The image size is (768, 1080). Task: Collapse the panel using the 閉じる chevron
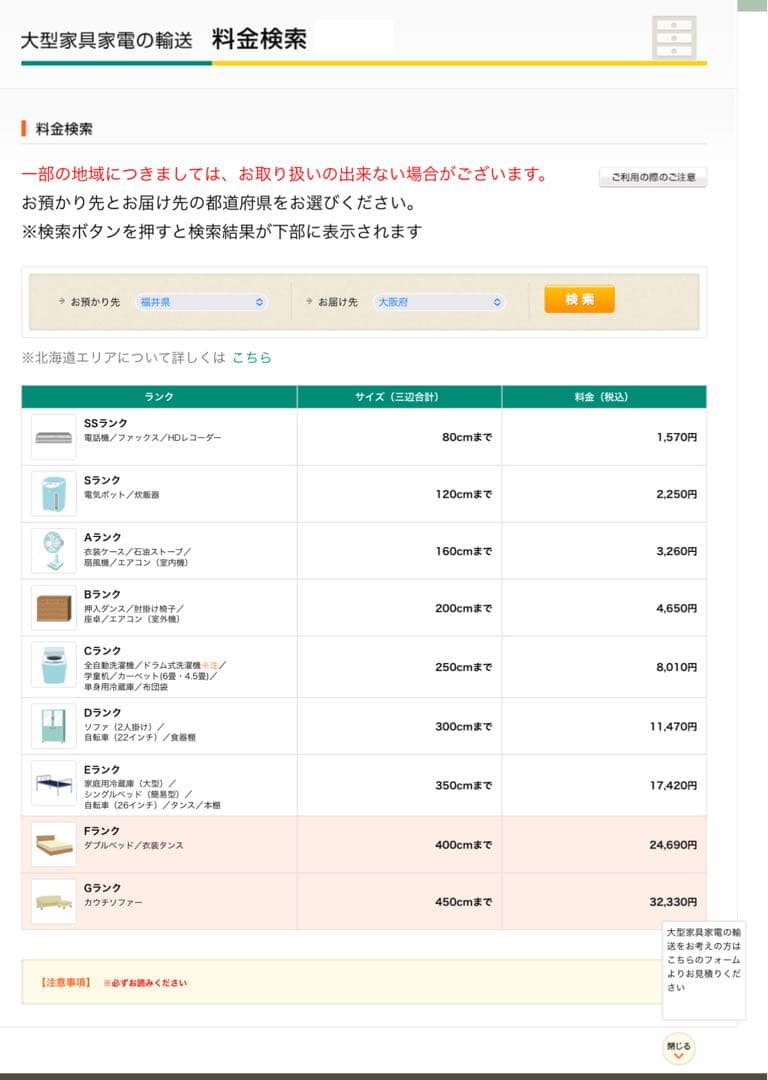(679, 1047)
